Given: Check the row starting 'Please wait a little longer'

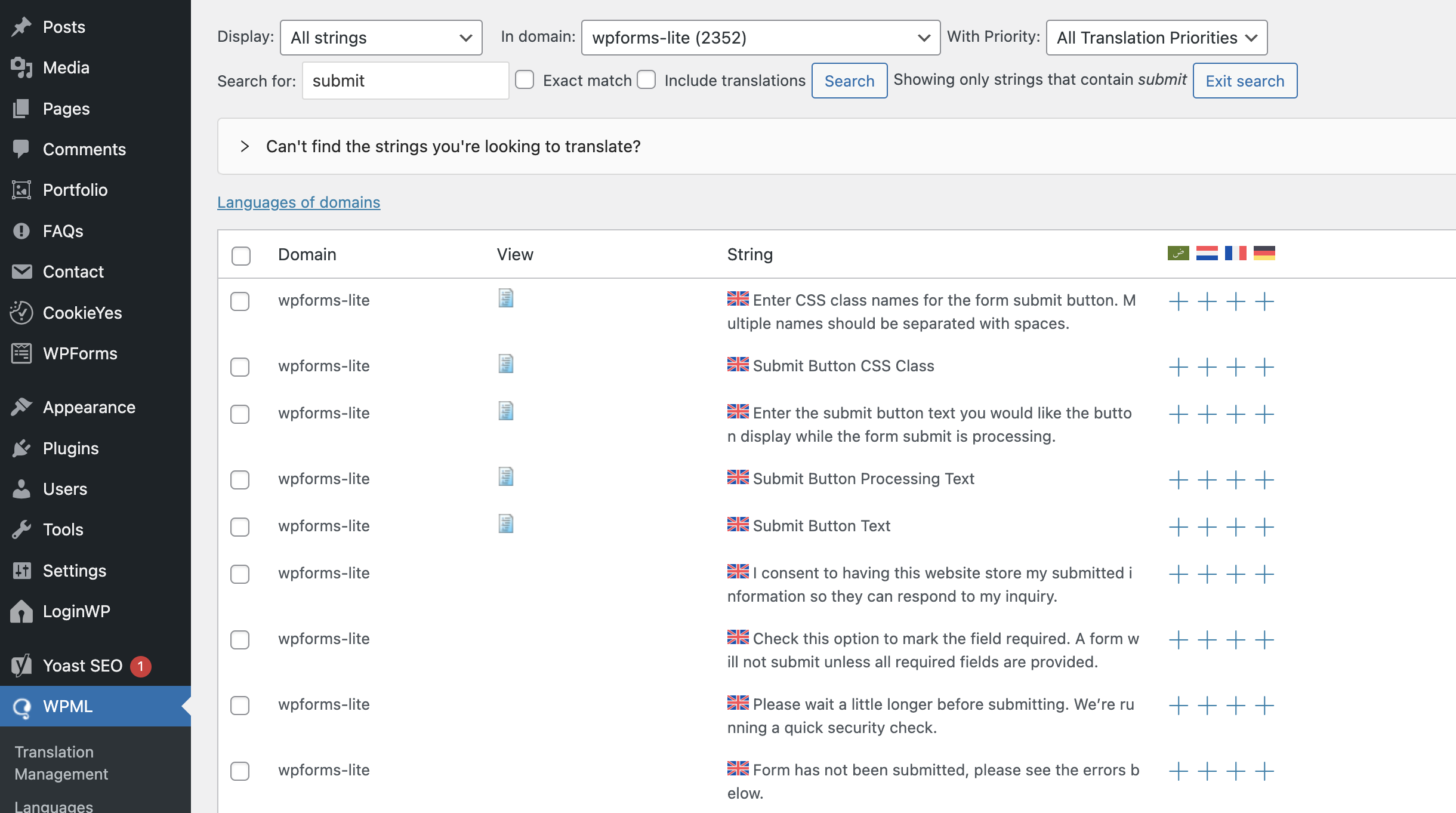Looking at the screenshot, I should (x=240, y=706).
